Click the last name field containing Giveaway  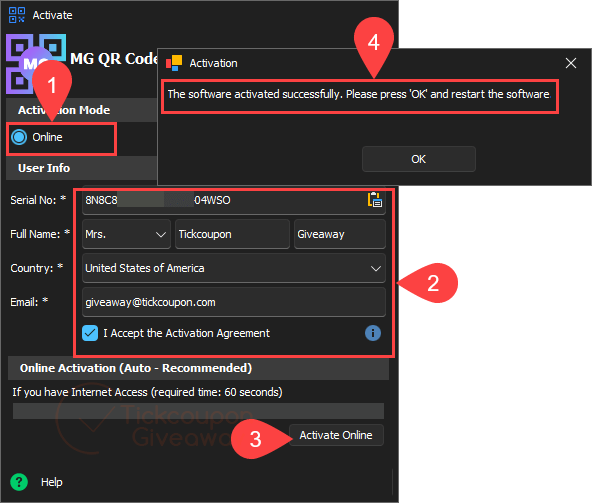pyautogui.click(x=340, y=234)
